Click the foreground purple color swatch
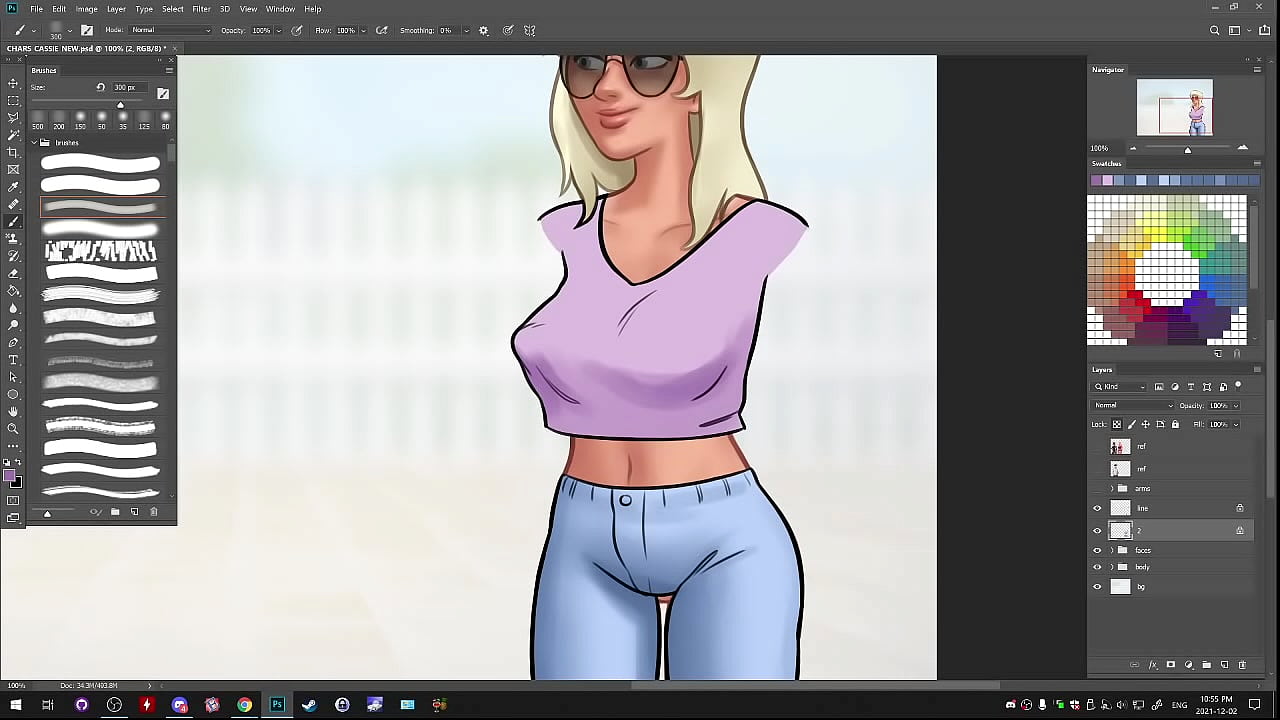Image resolution: width=1280 pixels, height=720 pixels. (x=10, y=475)
